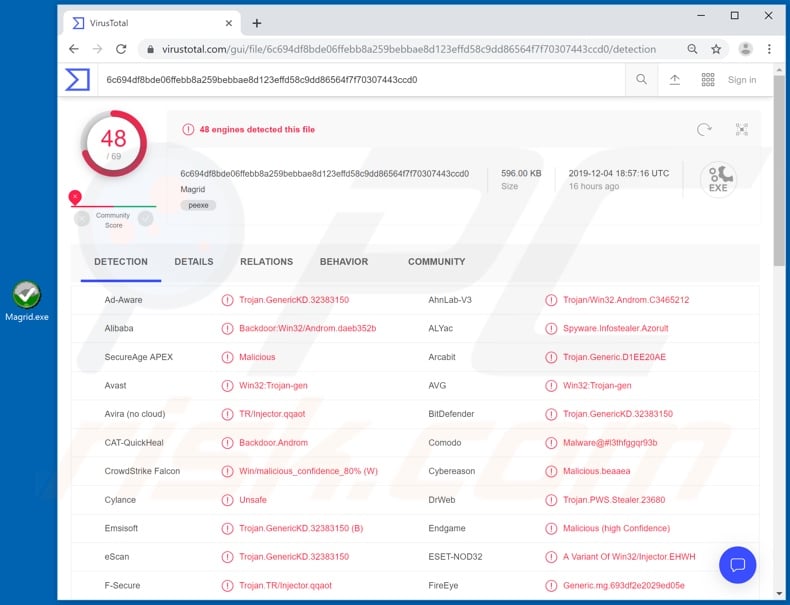Switch to the DETECTION tab
Screen dimensions: 790x605
[x=121, y=262]
